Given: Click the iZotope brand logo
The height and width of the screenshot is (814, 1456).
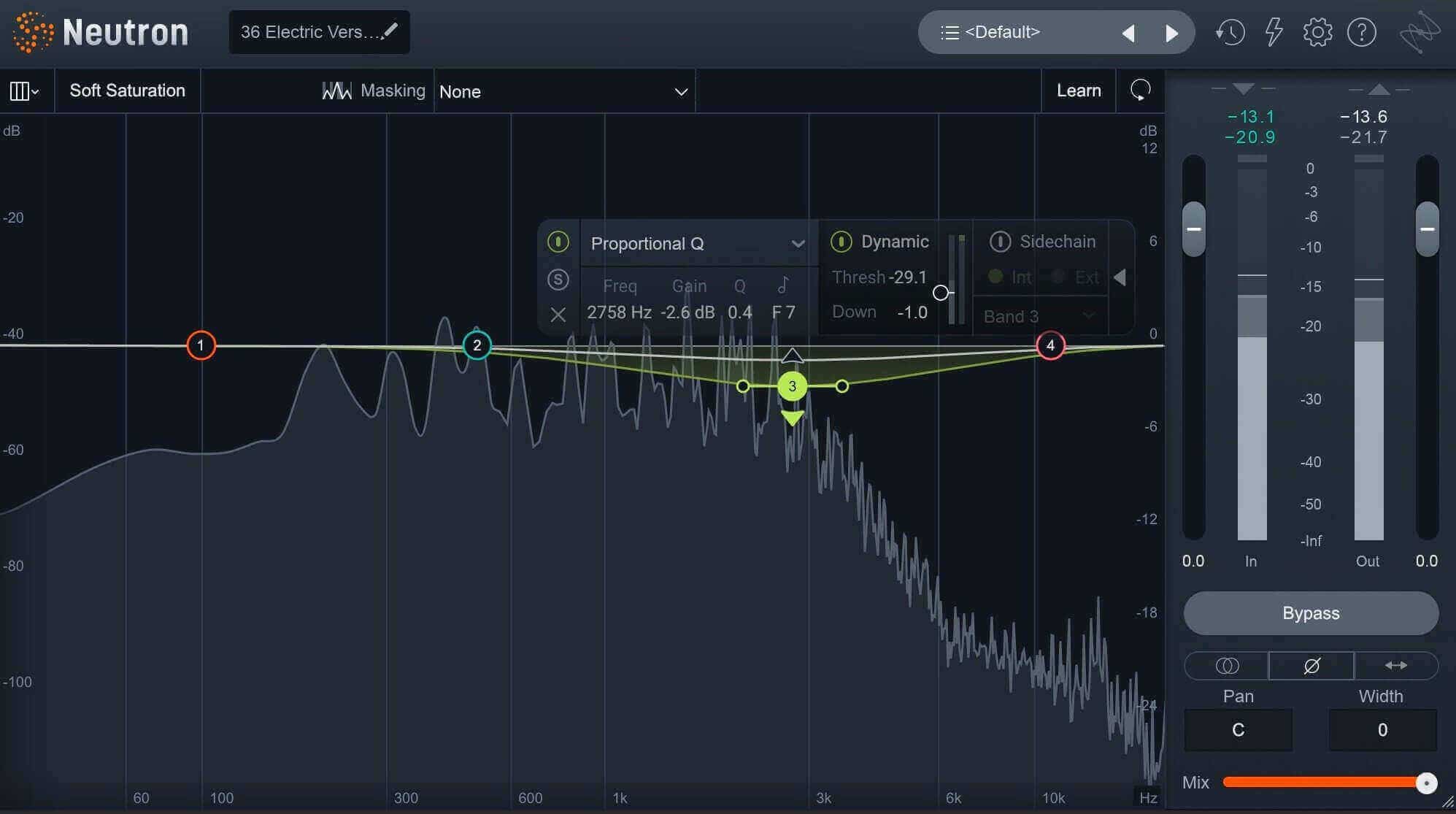Looking at the screenshot, I should (x=1420, y=32).
